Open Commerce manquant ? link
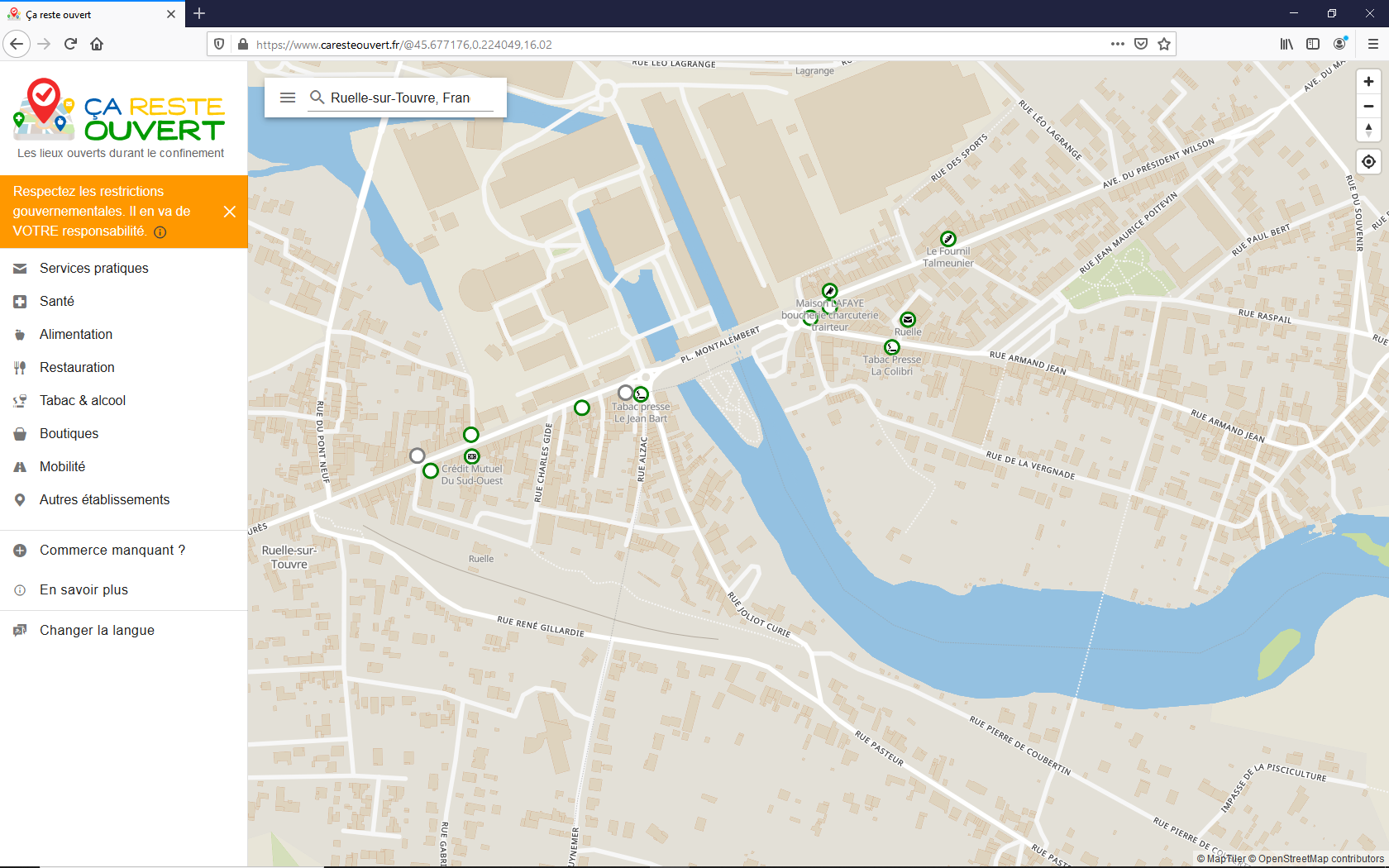1389x868 pixels. [x=124, y=550]
